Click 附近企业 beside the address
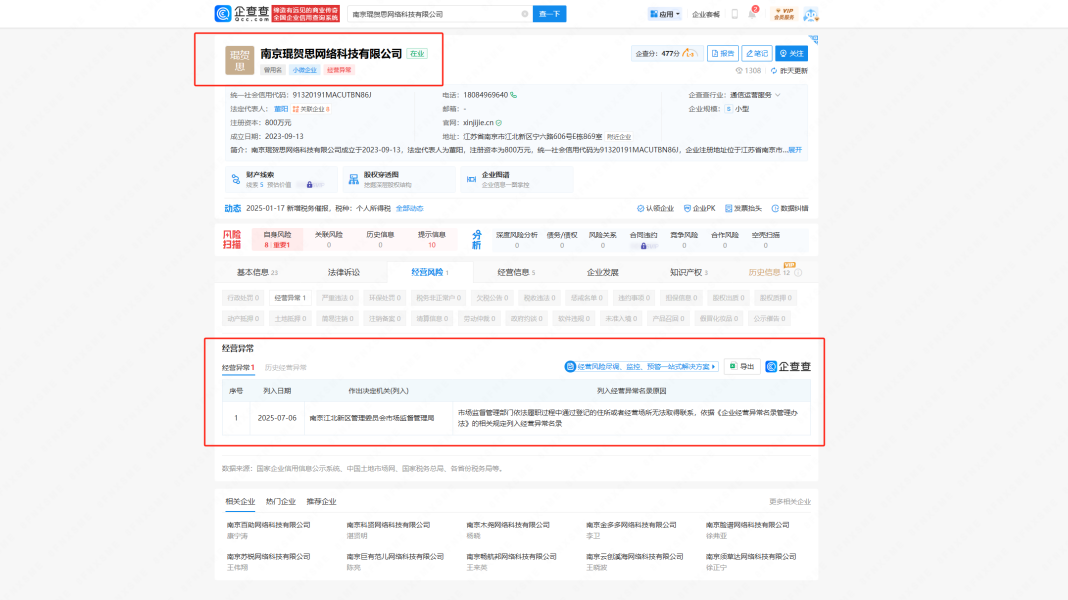 [618, 137]
